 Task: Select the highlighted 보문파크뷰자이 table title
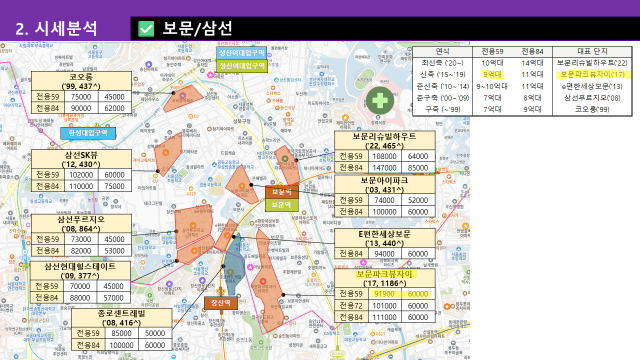(x=384, y=278)
